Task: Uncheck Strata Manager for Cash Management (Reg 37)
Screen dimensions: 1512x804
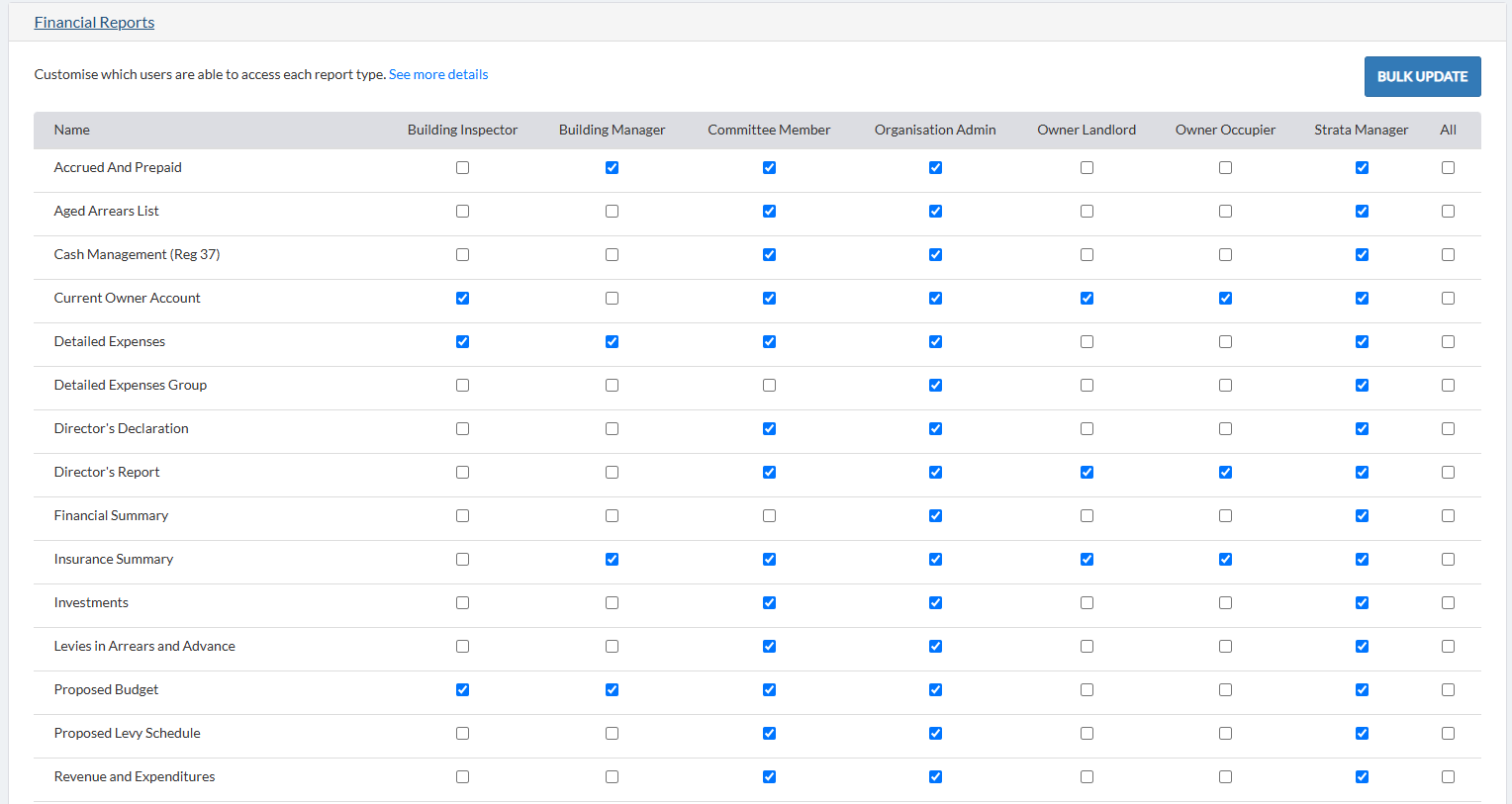Action: pyautogui.click(x=1362, y=254)
